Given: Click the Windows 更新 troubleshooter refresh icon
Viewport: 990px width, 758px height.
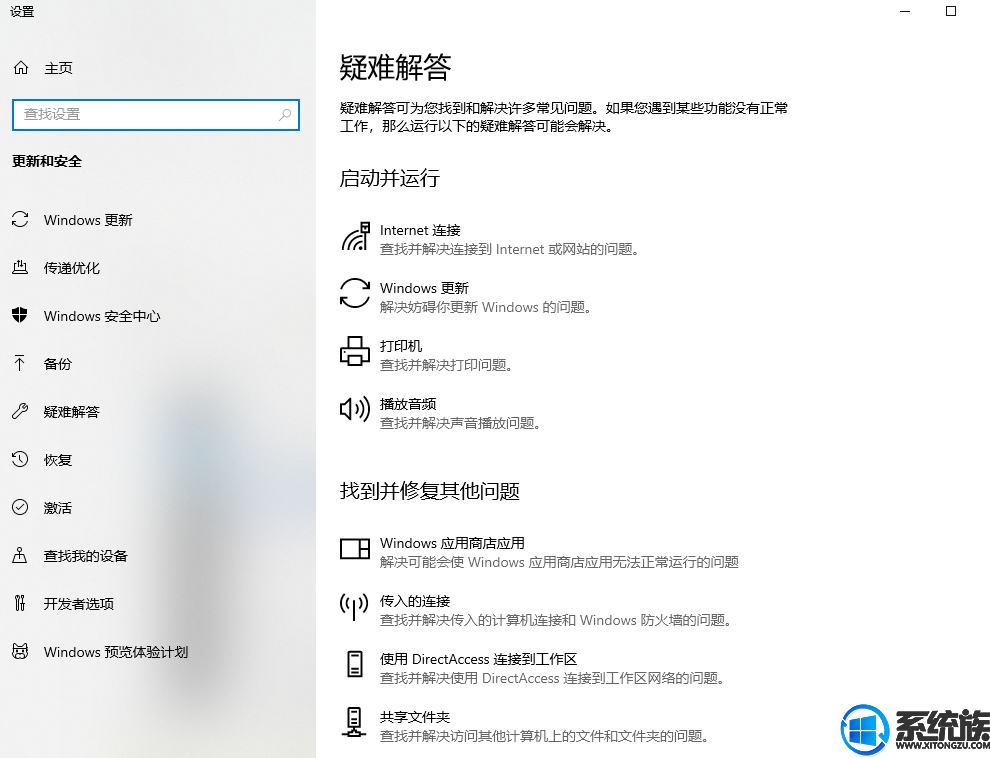Looking at the screenshot, I should (355, 293).
